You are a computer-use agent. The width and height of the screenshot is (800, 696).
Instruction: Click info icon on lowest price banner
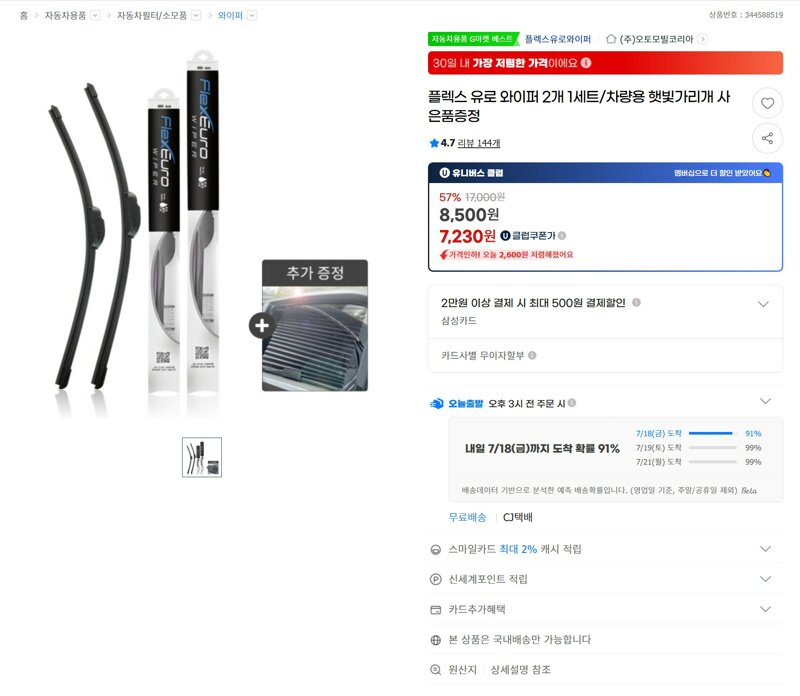pyautogui.click(x=586, y=63)
